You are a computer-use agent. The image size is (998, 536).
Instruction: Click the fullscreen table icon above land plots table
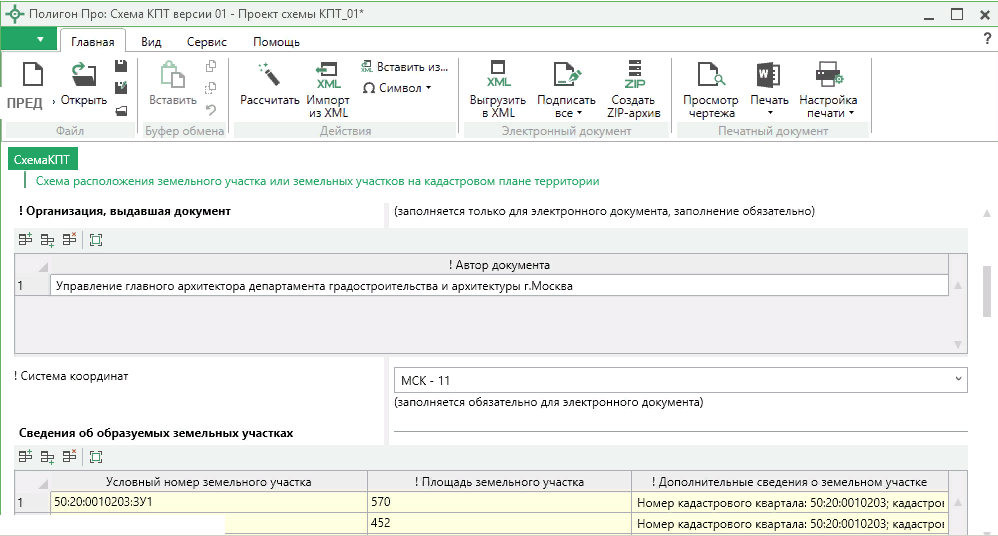tap(96, 457)
